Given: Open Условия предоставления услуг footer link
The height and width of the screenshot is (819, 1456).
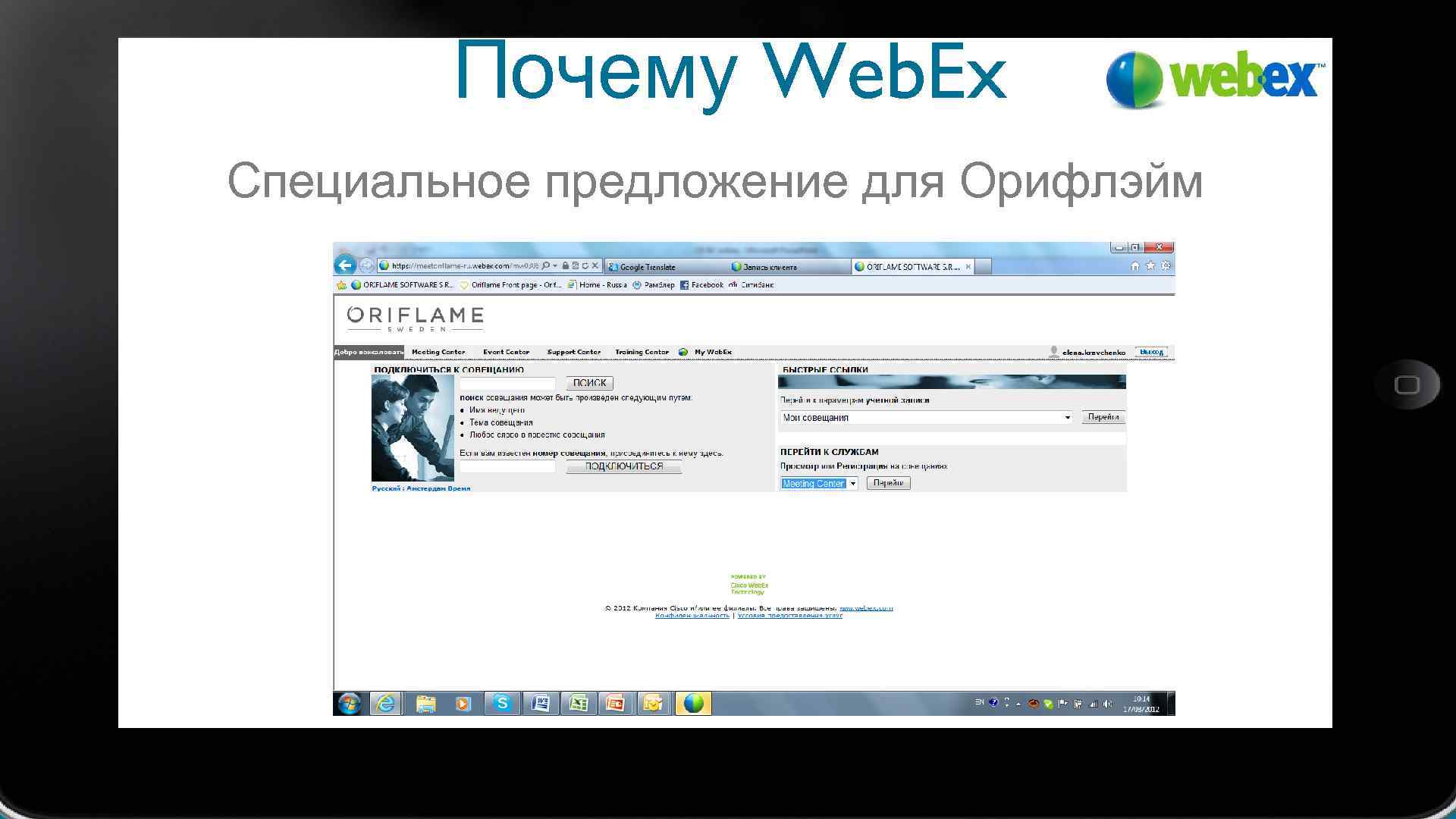Looking at the screenshot, I should click(x=790, y=616).
